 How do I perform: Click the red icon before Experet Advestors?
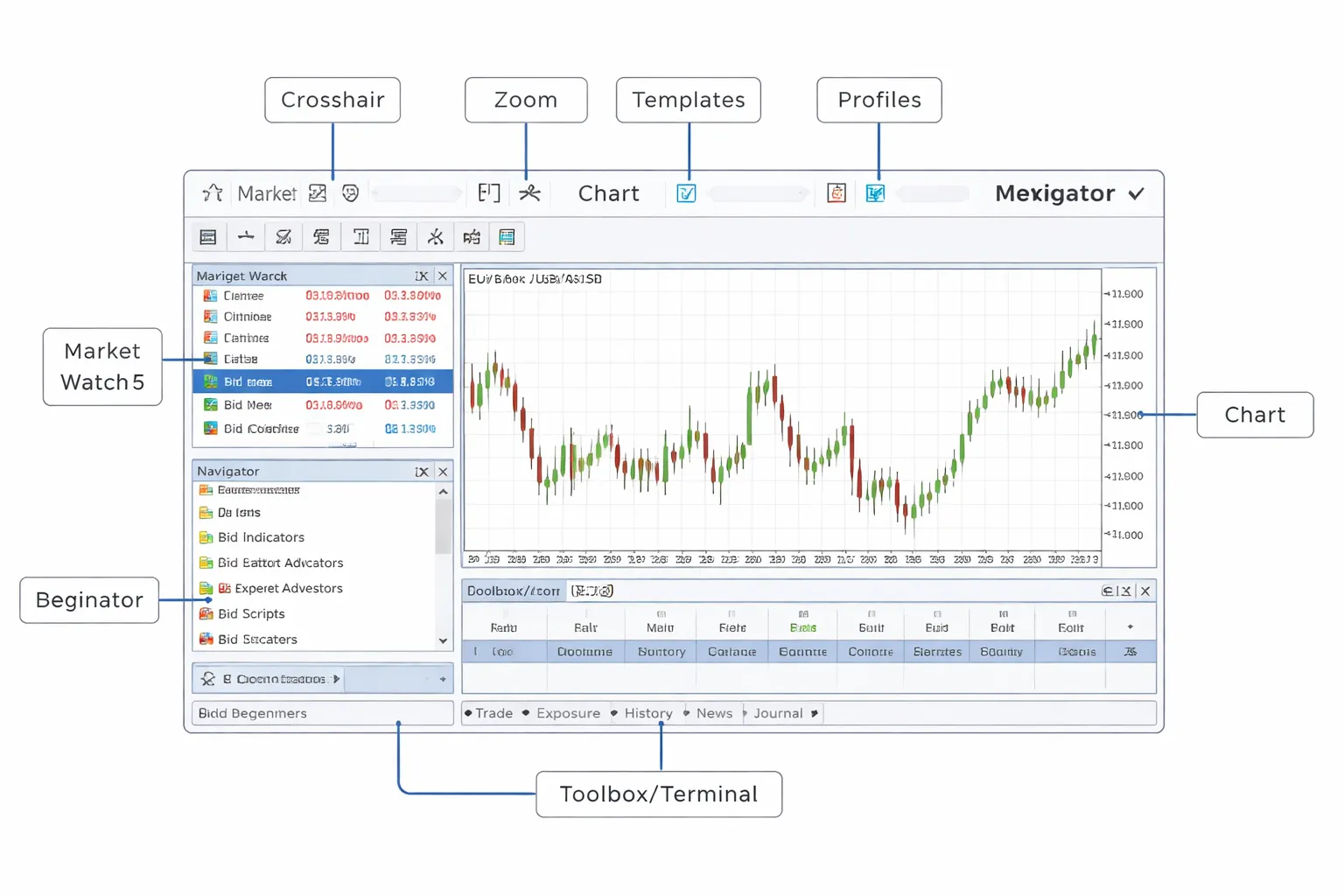225,588
